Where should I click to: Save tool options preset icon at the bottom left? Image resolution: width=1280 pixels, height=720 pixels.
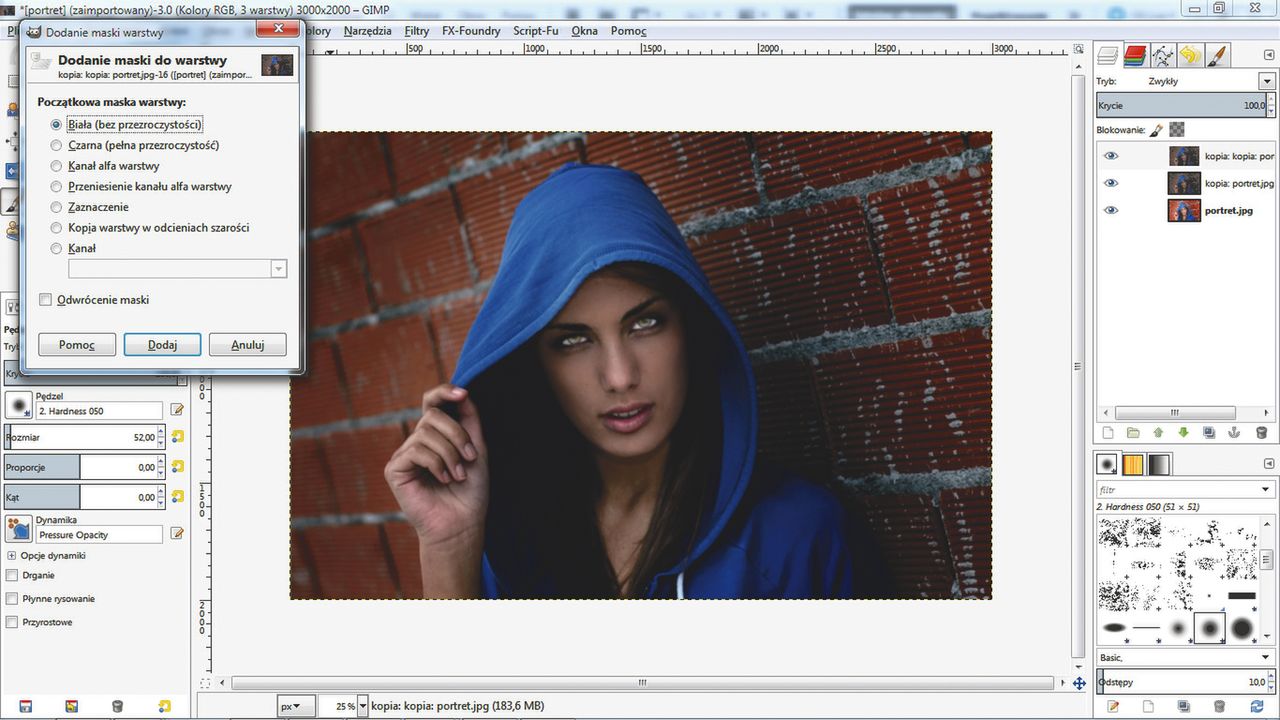point(26,706)
